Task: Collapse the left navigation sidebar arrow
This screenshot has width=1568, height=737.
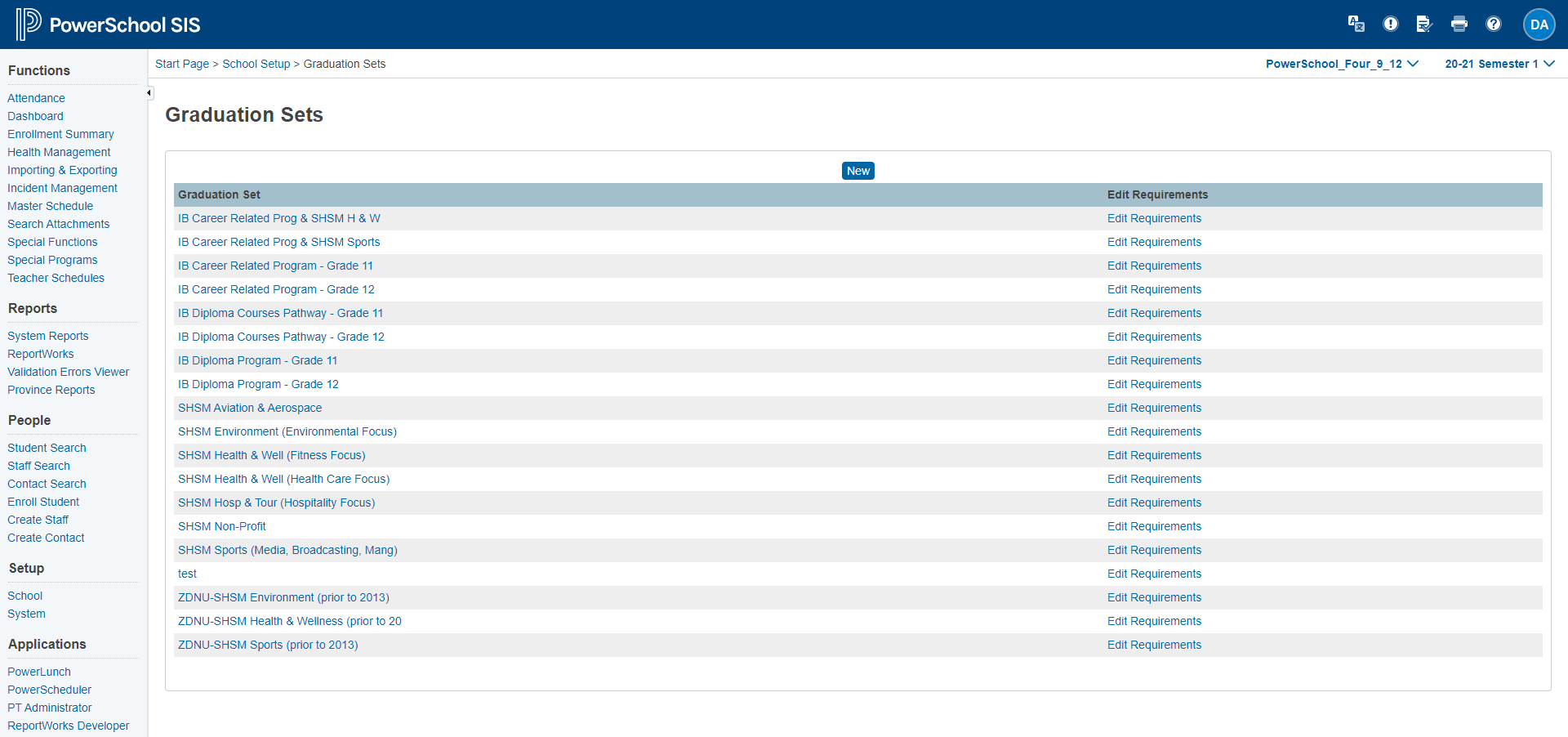Action: coord(149,93)
